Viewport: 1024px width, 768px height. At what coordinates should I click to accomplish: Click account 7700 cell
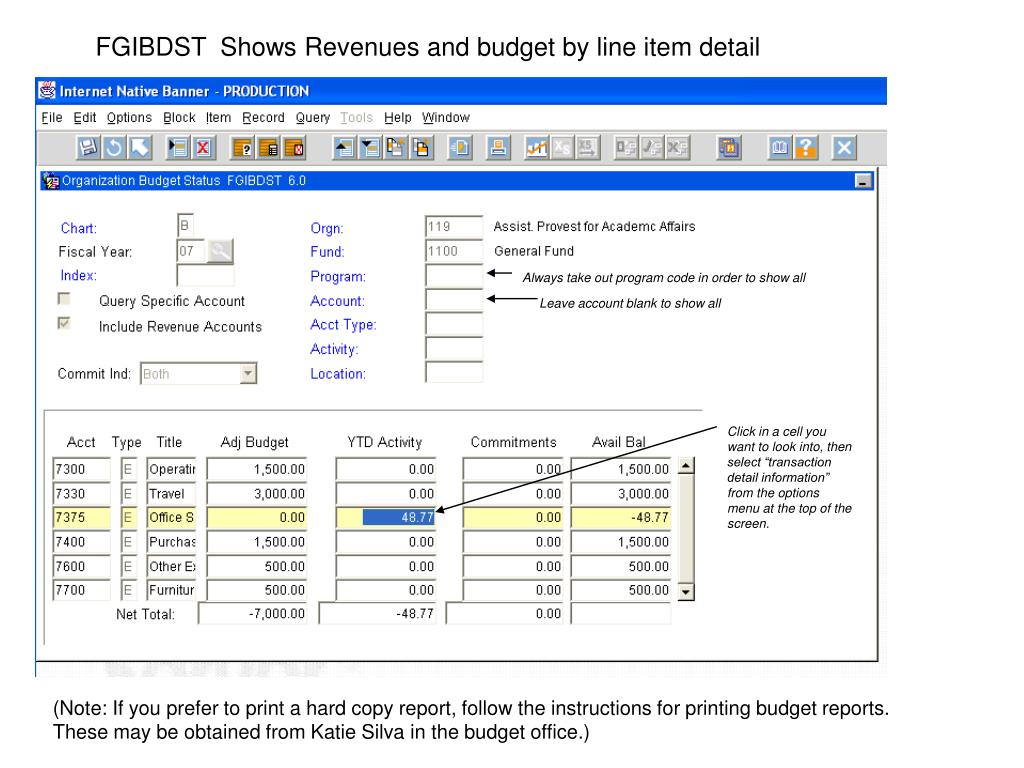[82, 590]
